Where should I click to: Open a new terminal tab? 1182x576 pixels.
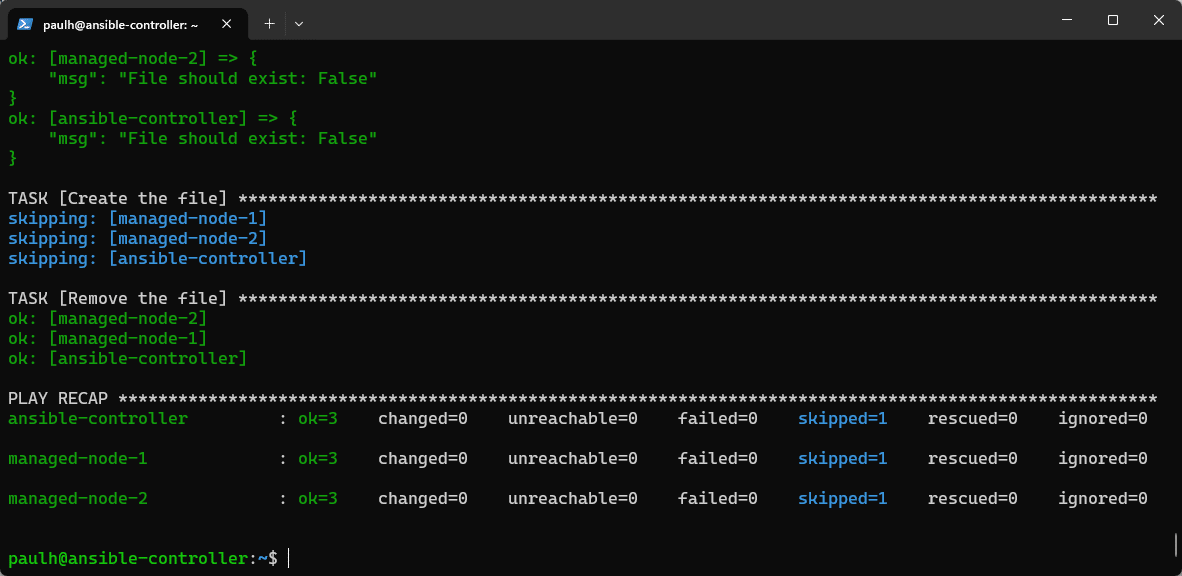point(269,22)
